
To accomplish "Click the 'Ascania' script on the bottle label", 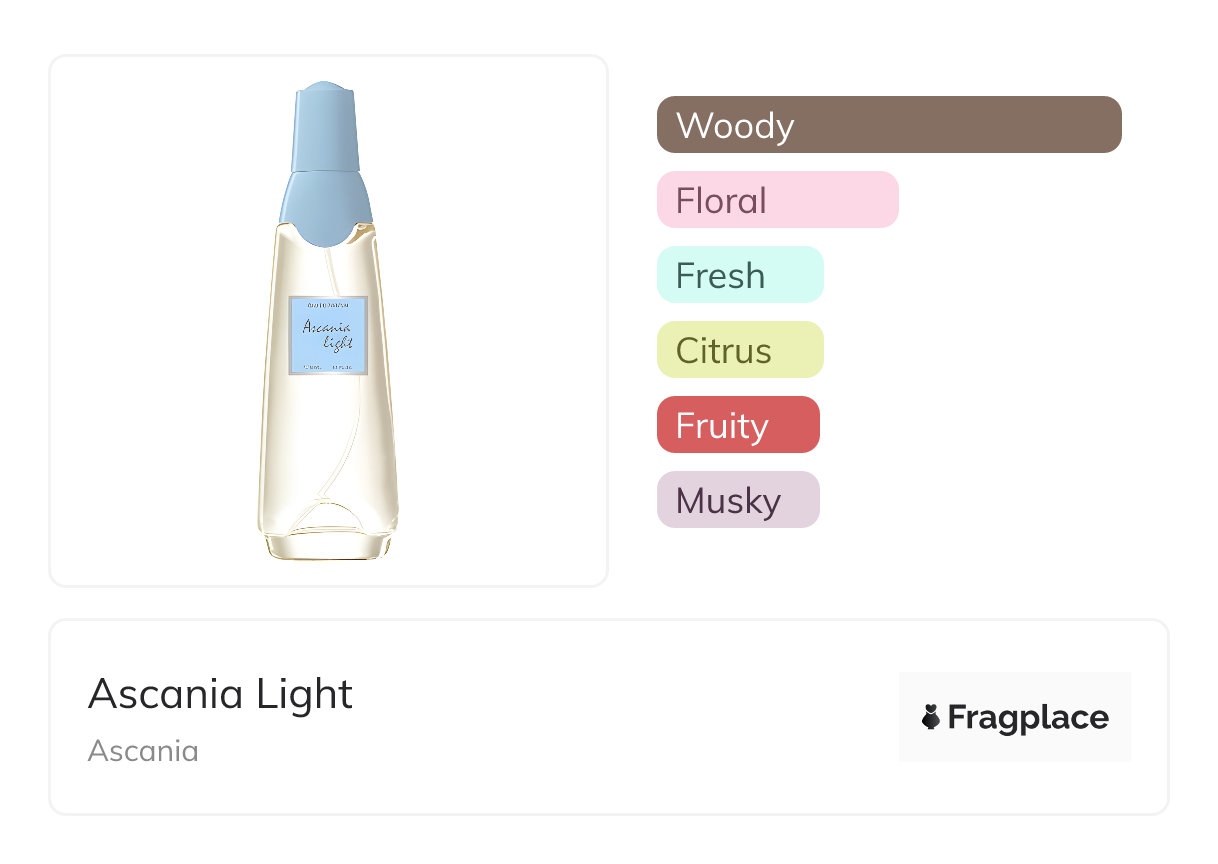I will click(324, 326).
